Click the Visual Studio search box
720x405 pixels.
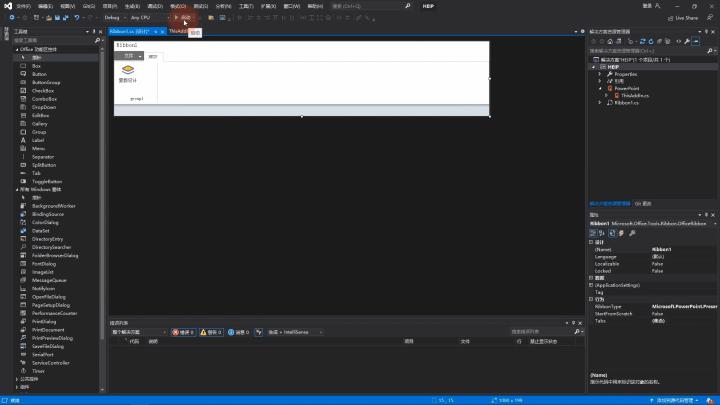[x=370, y=6]
